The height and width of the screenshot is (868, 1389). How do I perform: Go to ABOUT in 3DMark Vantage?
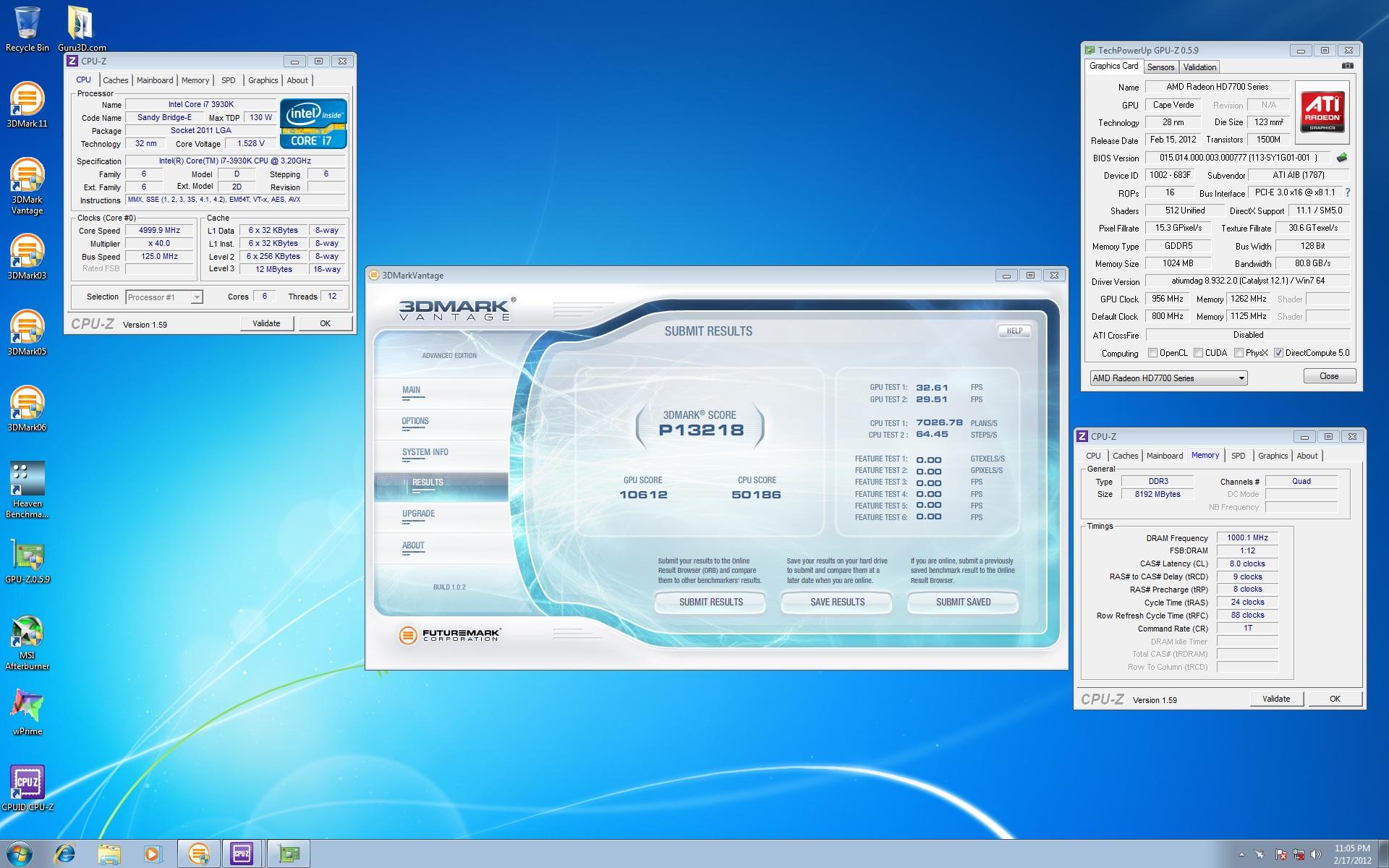[x=441, y=547]
